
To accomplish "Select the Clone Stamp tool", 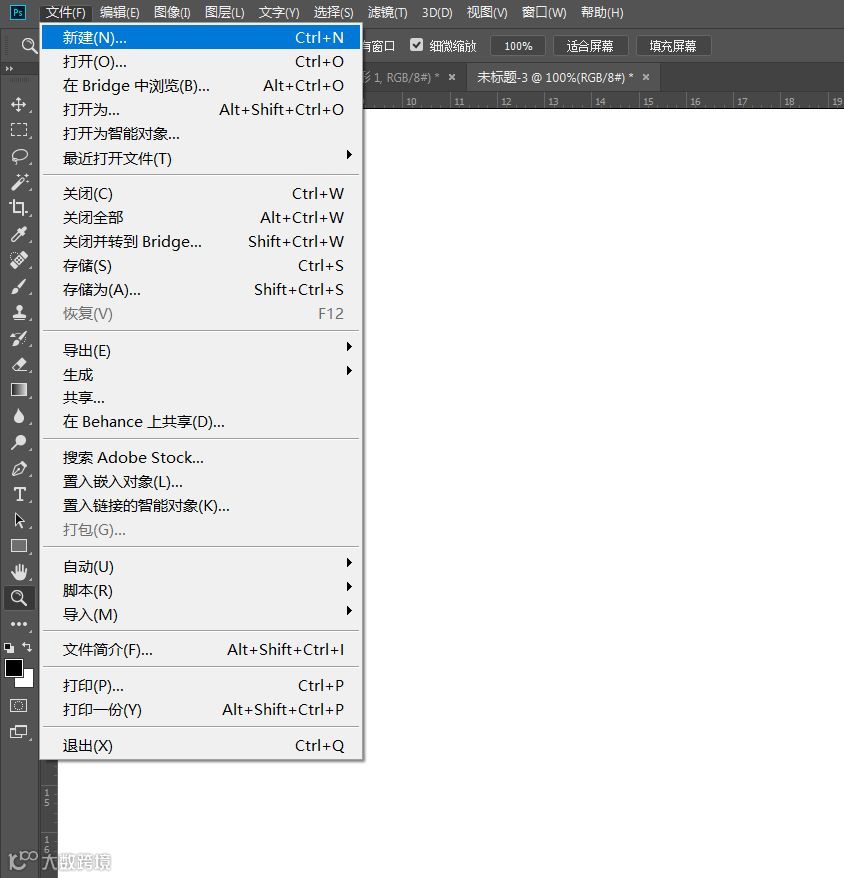I will tap(19, 312).
